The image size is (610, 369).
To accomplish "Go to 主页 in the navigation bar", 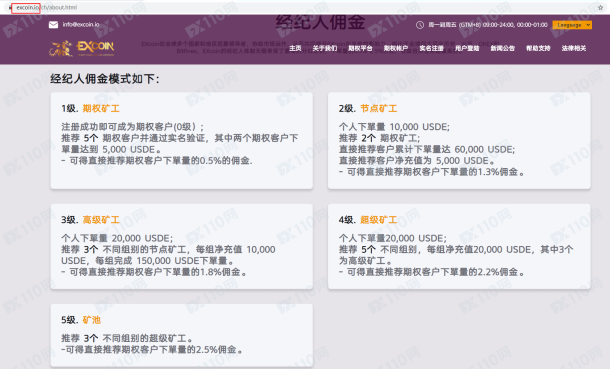I will pos(295,48).
